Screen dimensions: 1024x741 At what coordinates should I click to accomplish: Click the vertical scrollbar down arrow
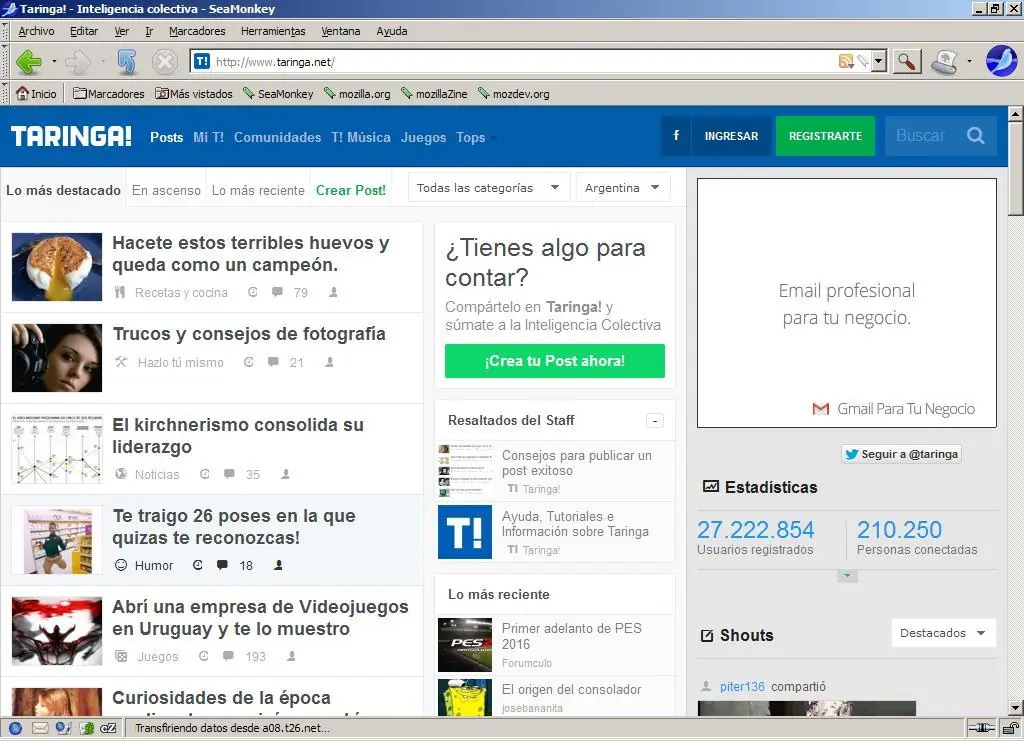tap(1015, 707)
